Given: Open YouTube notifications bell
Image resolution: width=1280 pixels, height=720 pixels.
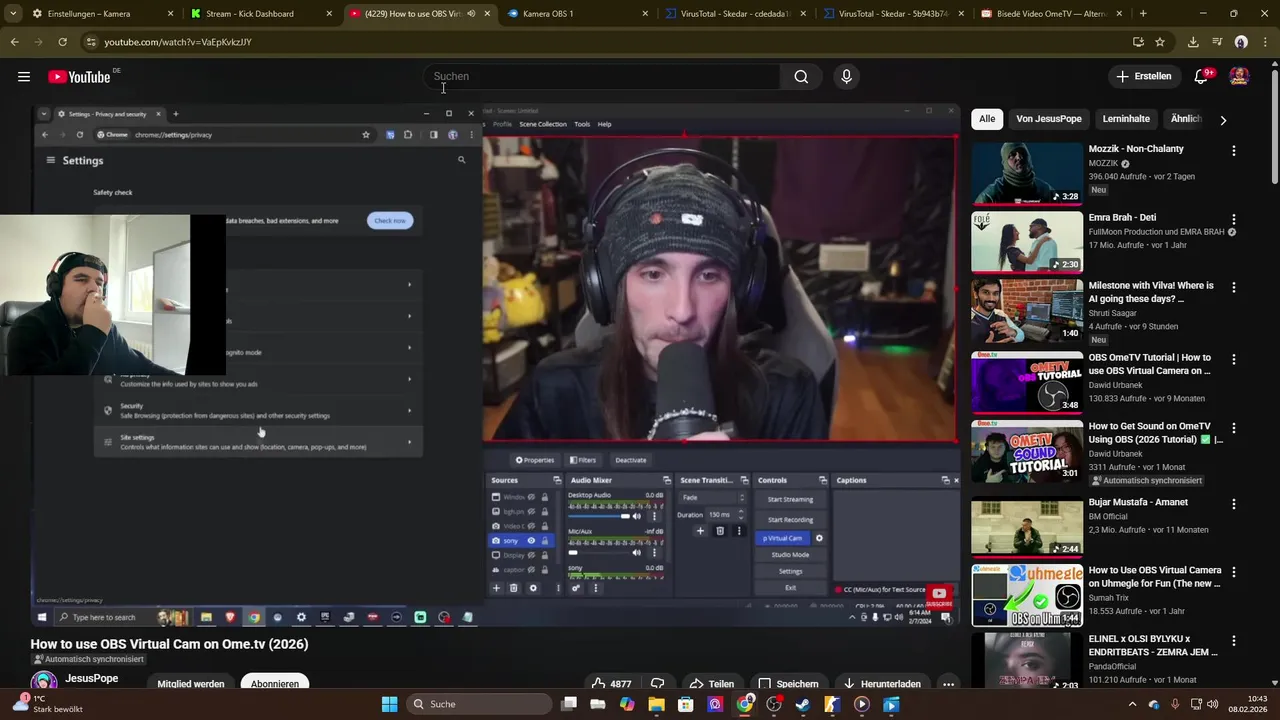Looking at the screenshot, I should click(1202, 77).
